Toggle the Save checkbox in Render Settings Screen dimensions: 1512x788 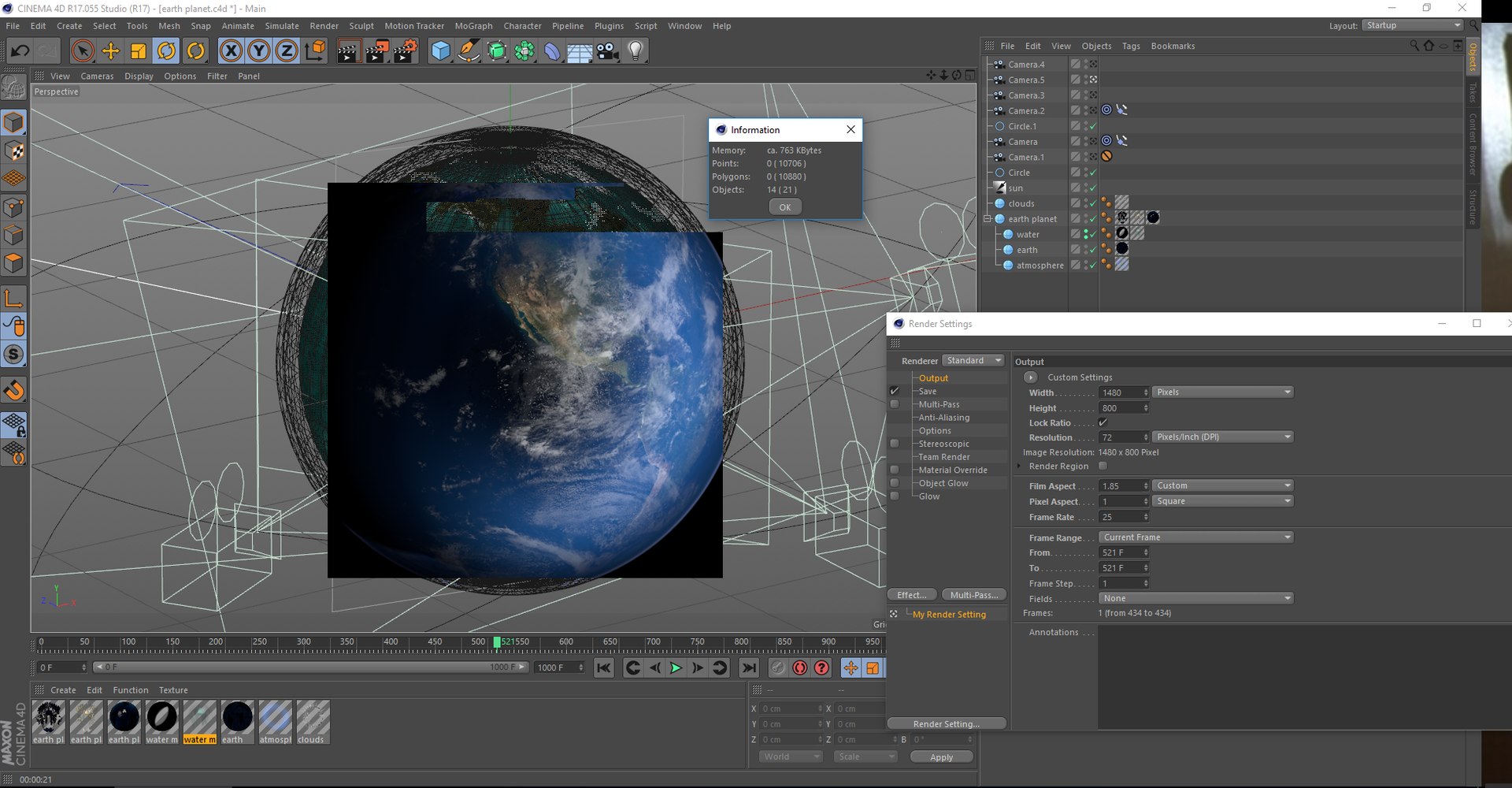[x=895, y=391]
